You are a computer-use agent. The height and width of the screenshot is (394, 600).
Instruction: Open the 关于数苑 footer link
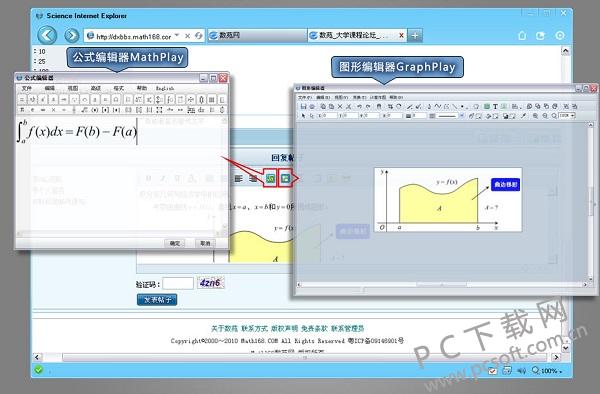225,328
